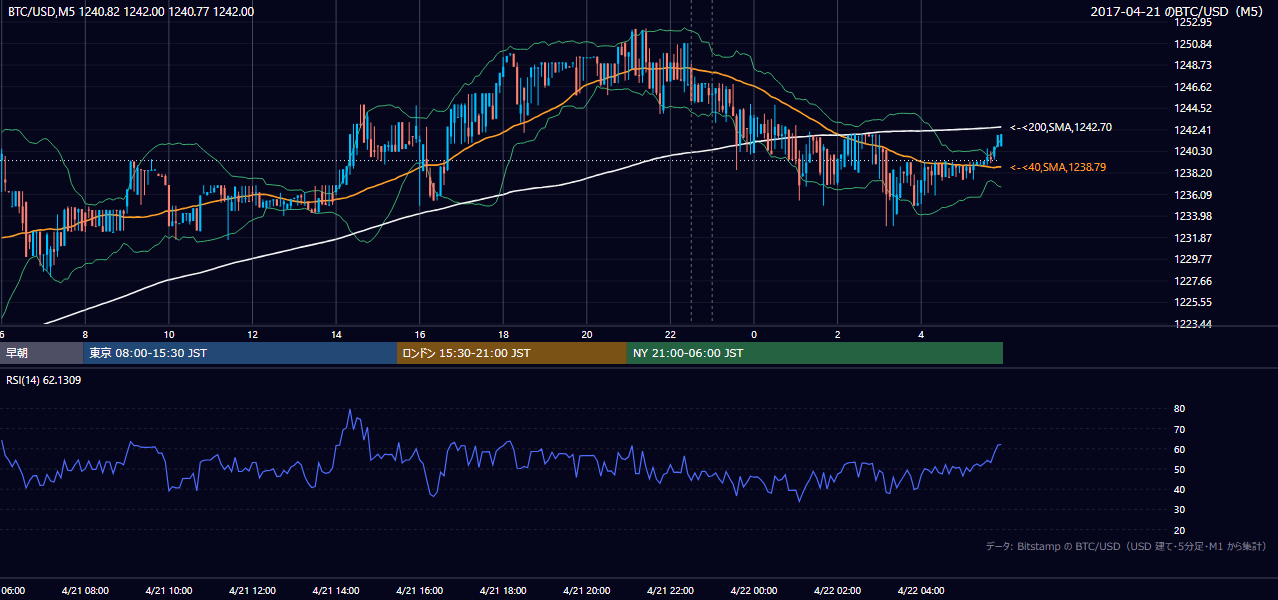
Task: Click the 1223.44 price axis value
Action: (1194, 324)
